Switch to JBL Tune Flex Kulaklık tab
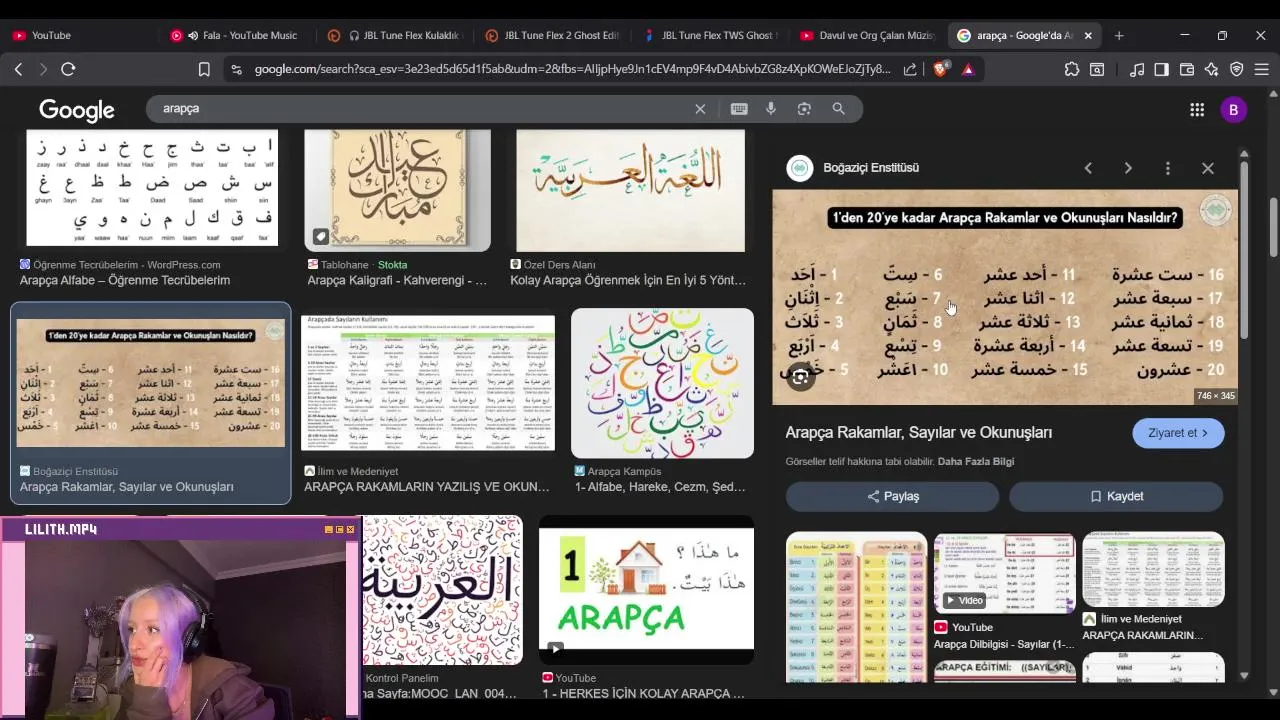 [396, 35]
